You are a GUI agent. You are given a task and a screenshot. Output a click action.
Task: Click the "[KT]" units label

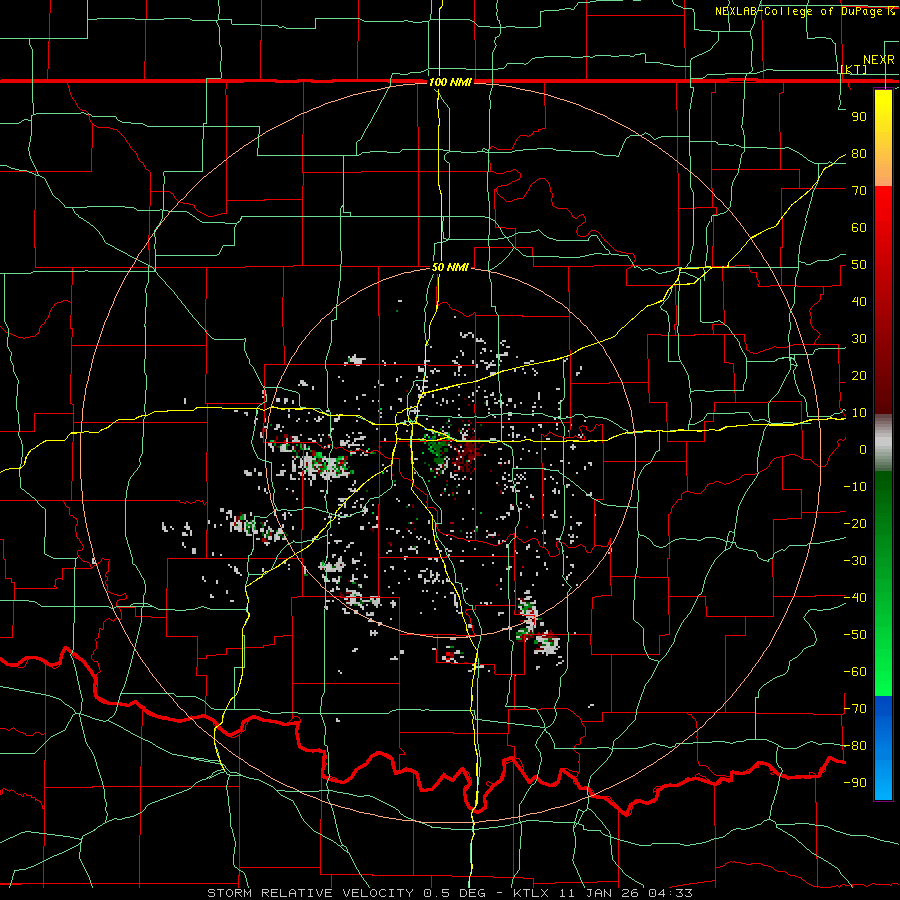(854, 69)
